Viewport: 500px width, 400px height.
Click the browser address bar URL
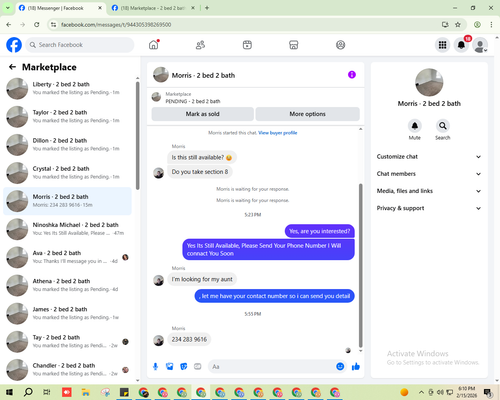pos(116,25)
